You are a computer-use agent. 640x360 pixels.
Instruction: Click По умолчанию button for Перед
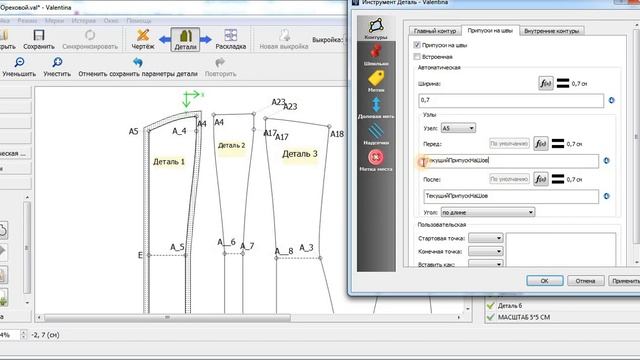coord(509,144)
